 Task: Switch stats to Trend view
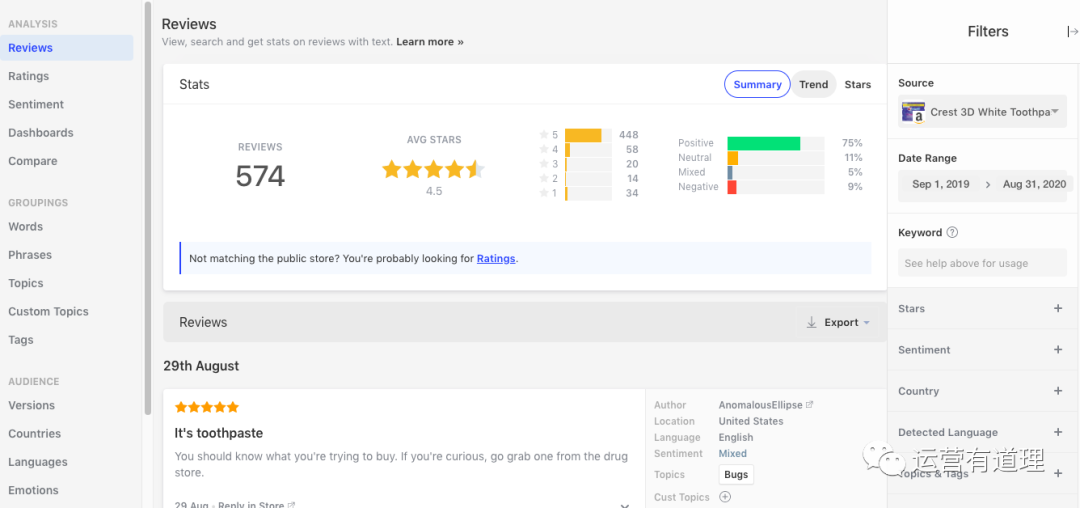(813, 85)
